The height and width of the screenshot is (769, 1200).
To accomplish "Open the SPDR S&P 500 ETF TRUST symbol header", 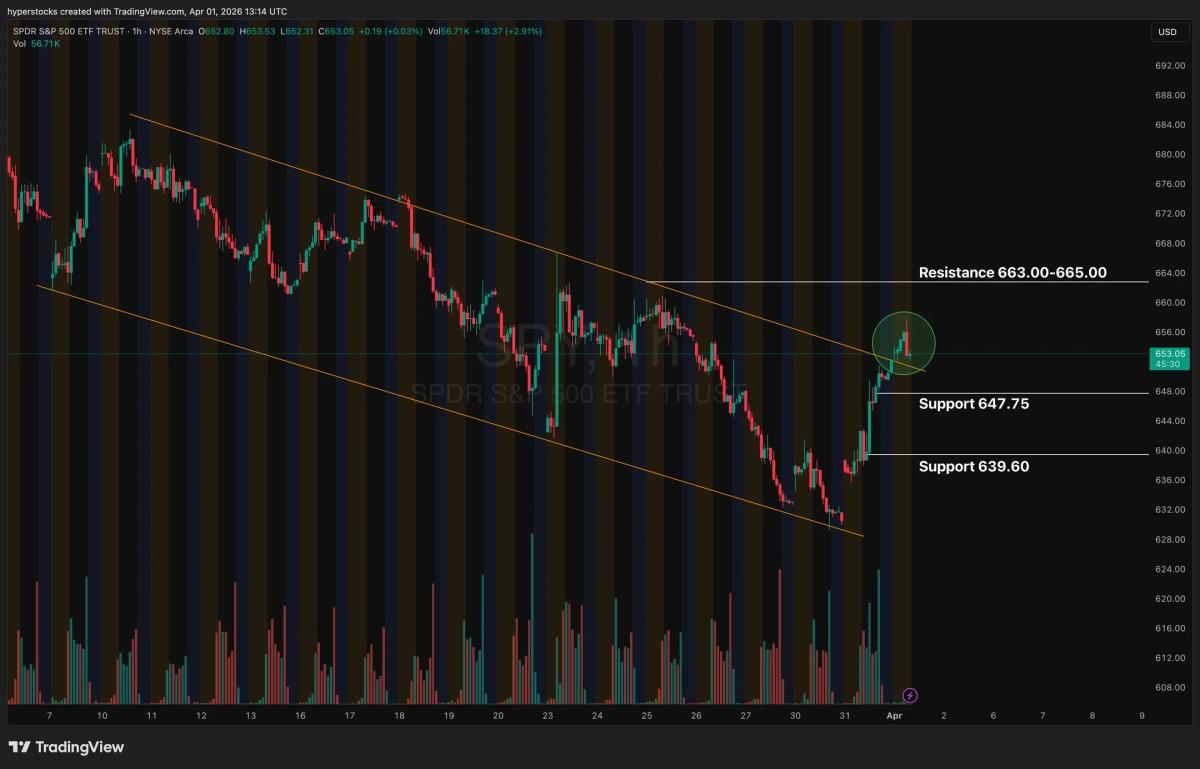I will click(x=70, y=31).
